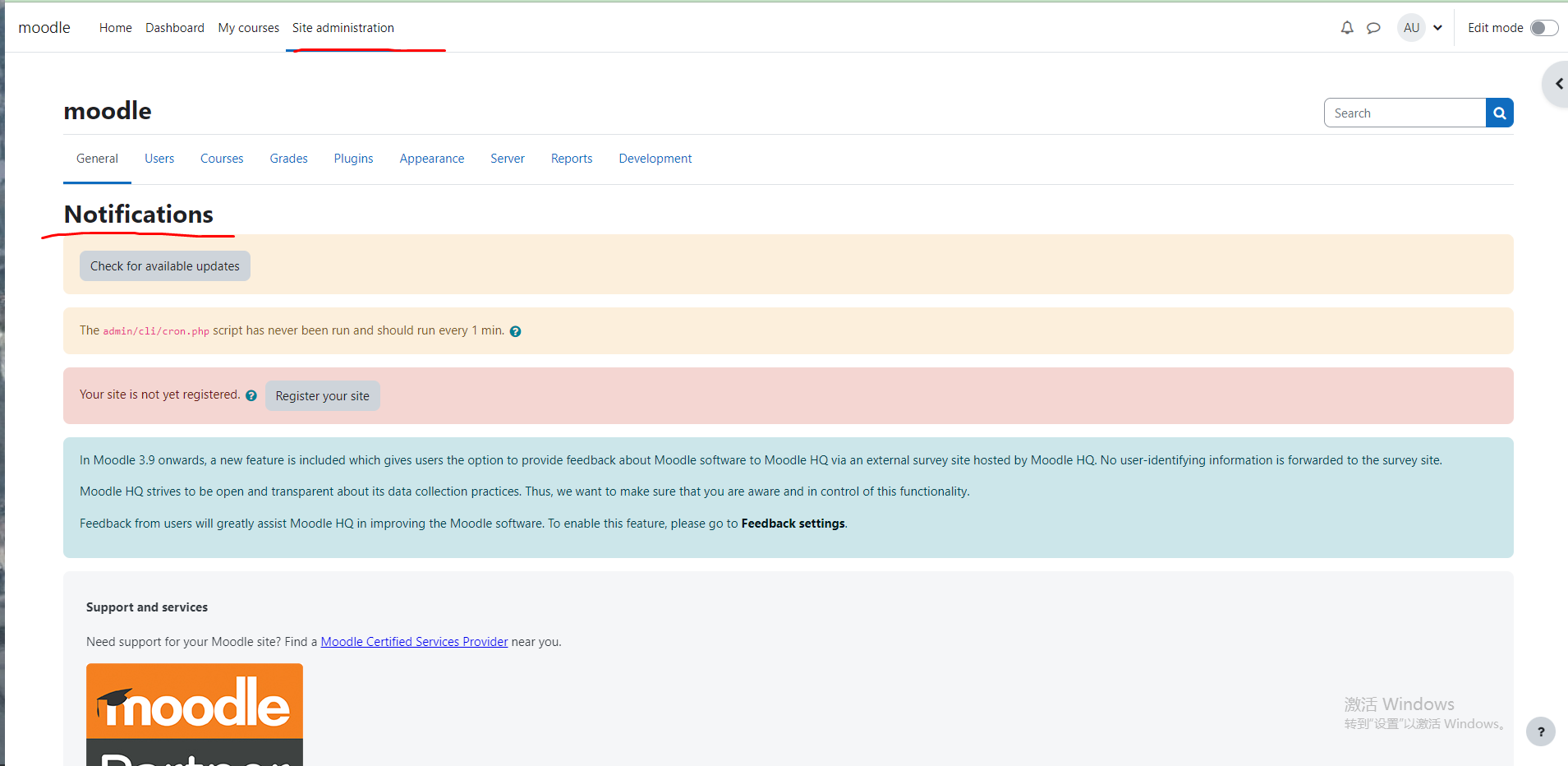
Task: Click Check for available updates
Action: click(164, 265)
